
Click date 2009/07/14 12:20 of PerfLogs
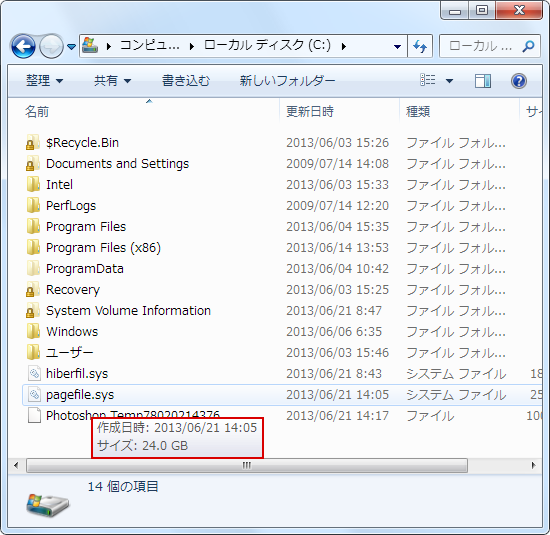pos(337,206)
